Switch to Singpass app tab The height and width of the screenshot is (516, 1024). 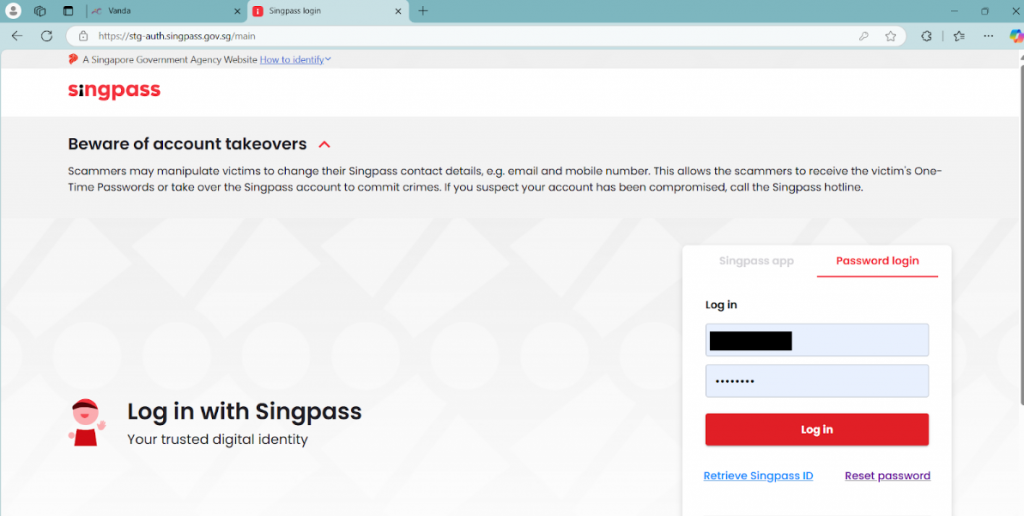coord(756,261)
